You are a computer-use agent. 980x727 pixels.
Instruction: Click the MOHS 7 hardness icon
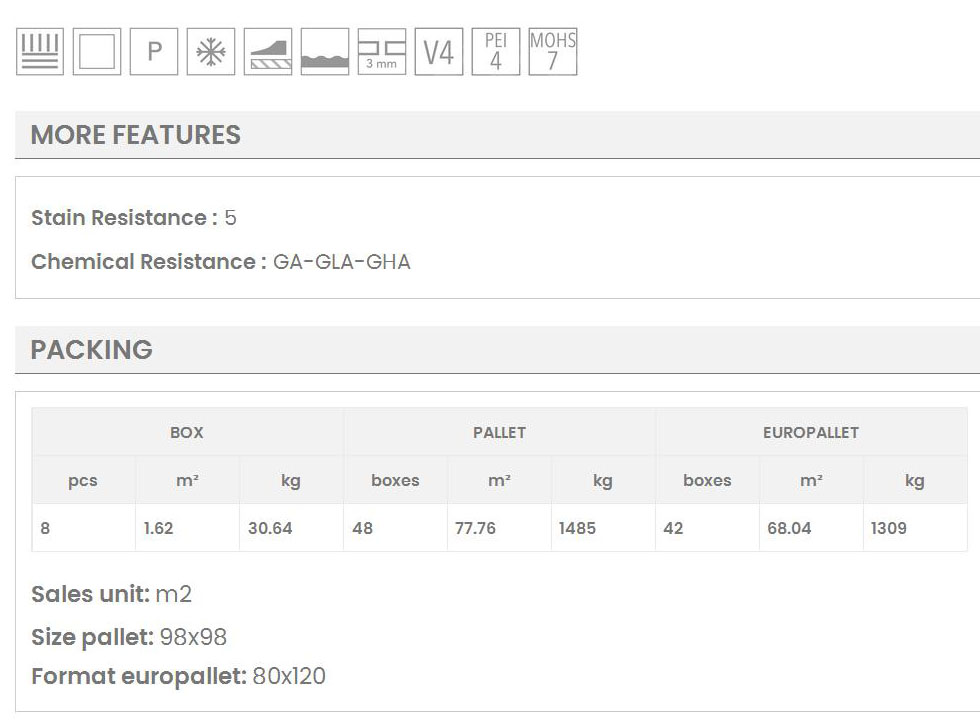[x=553, y=52]
